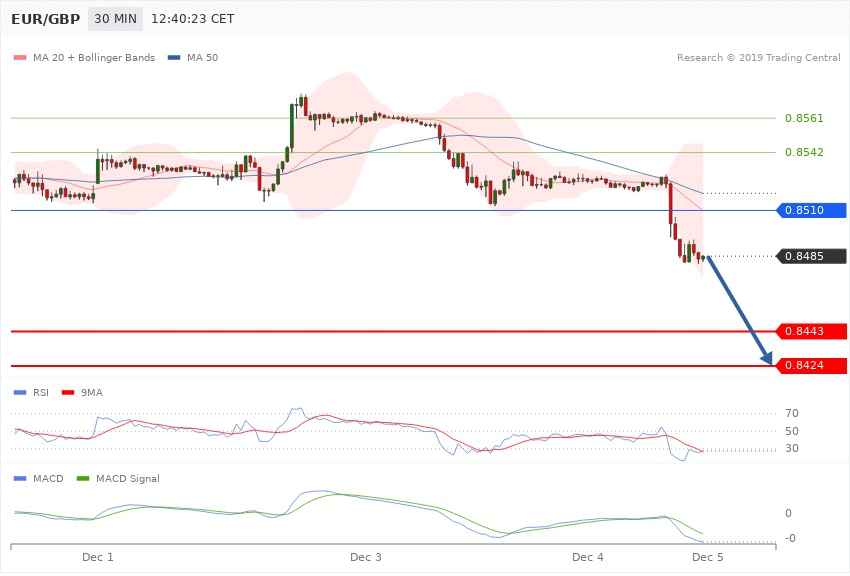Click the 30 MIN timeframe badge

pos(115,19)
